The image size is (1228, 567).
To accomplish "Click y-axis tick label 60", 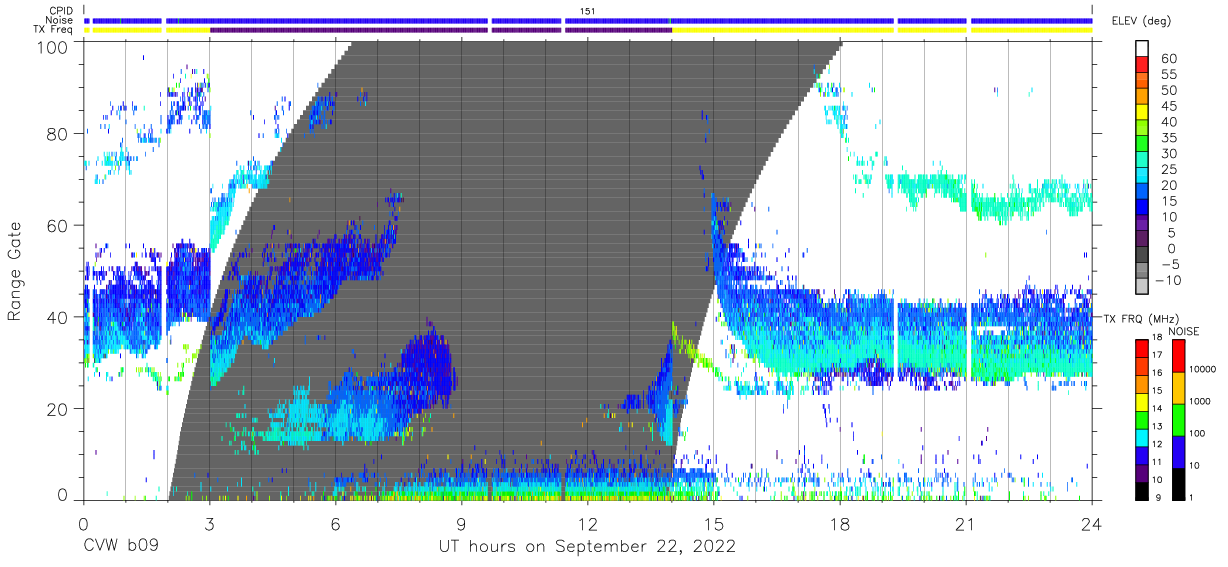I will coord(58,225).
